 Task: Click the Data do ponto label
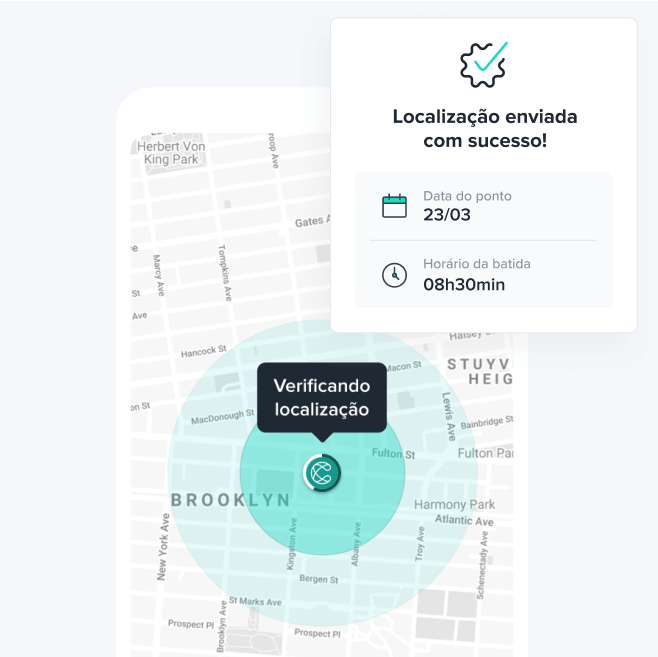point(467,196)
